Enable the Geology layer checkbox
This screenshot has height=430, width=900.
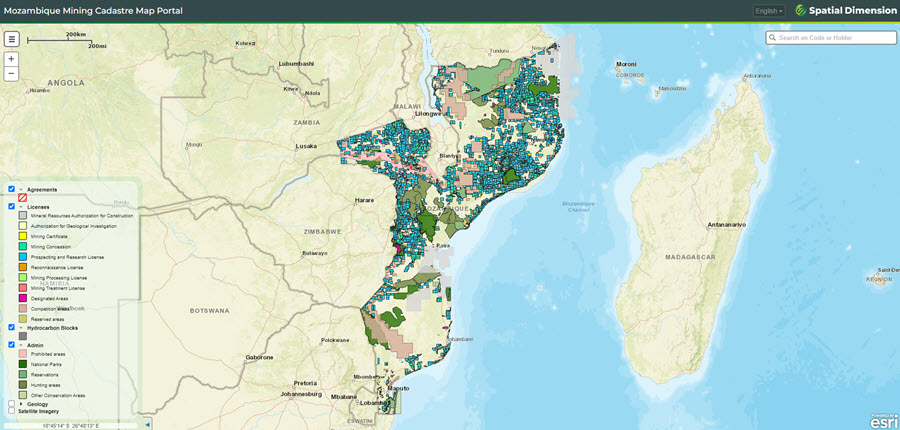click(11, 404)
